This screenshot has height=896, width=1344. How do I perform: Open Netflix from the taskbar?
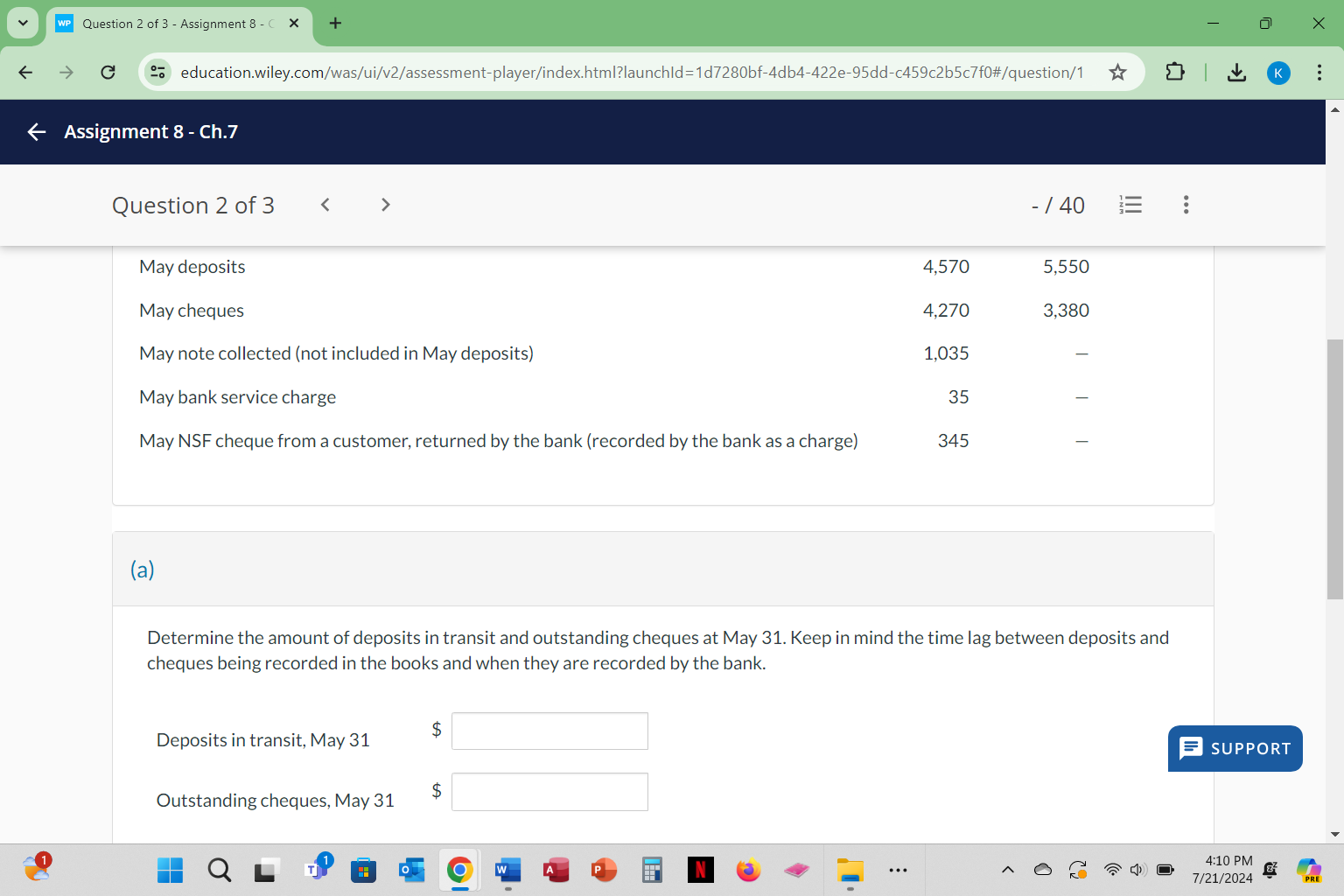700,870
